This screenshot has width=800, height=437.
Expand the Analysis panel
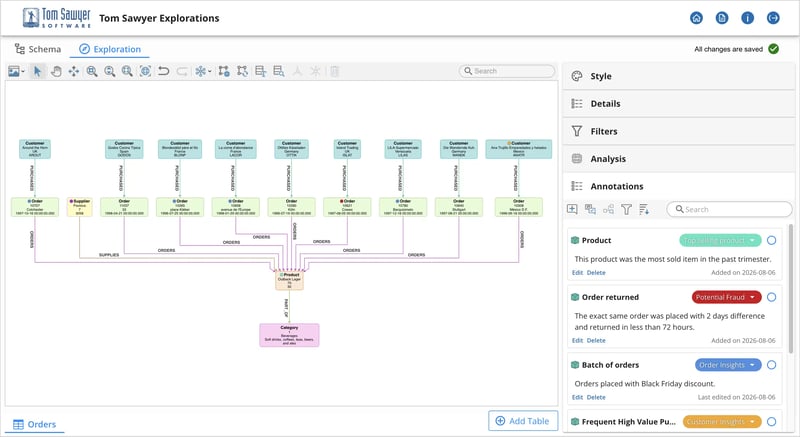[679, 159]
